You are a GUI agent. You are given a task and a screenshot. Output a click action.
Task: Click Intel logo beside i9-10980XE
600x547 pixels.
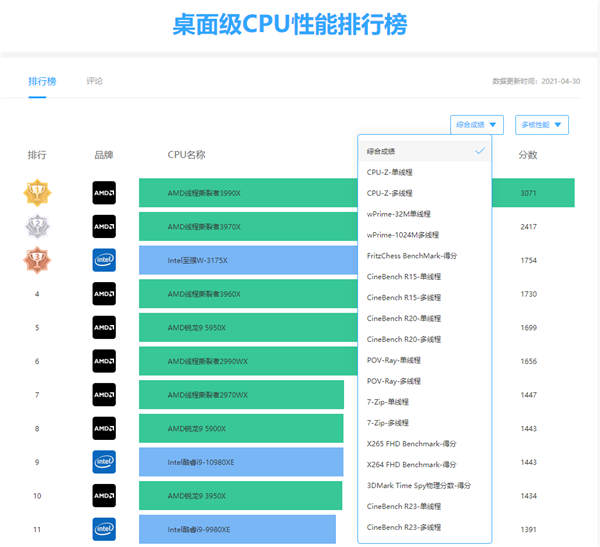pos(104,462)
